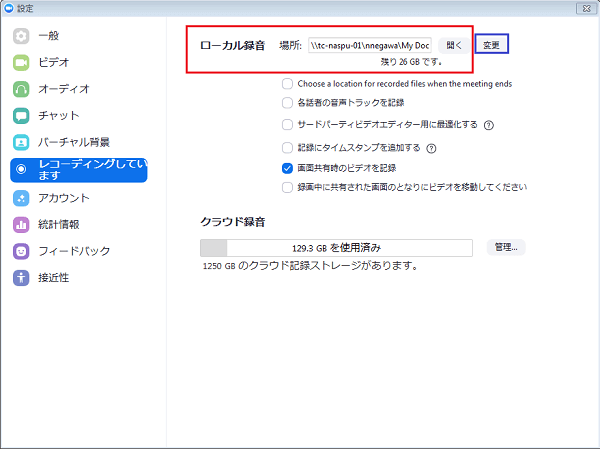Click the アカウント icon
This screenshot has width=600, height=449.
click(x=21, y=198)
